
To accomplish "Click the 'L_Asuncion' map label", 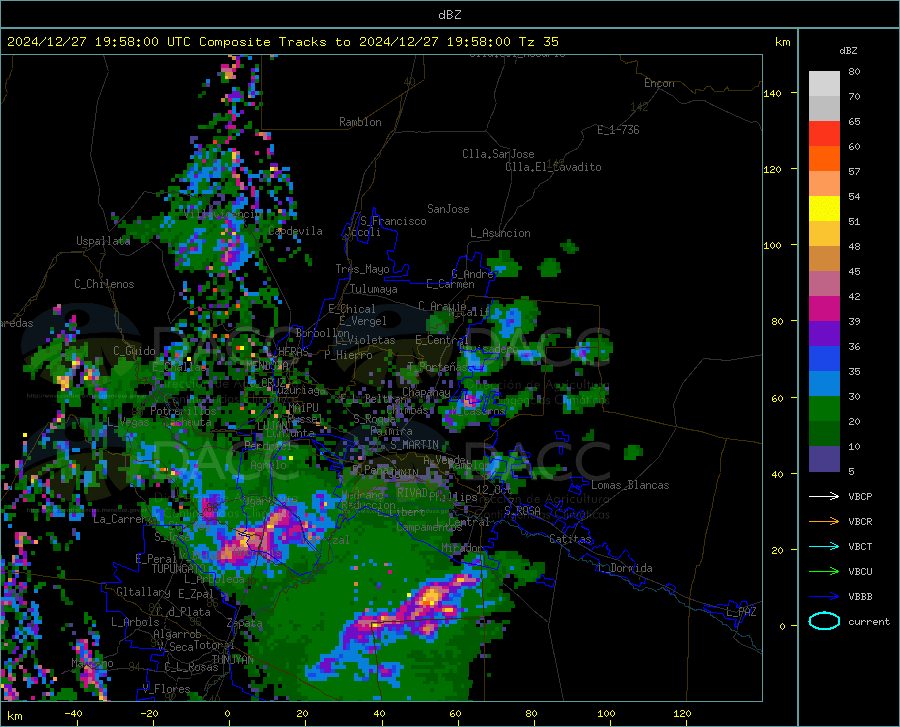I will pyautogui.click(x=500, y=233).
